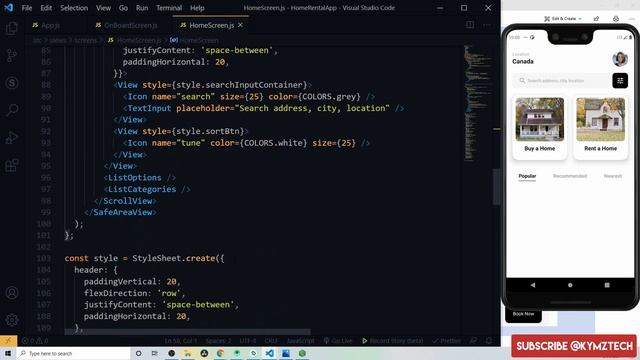
Task: Click Prettier in the status bar
Action: pyautogui.click(x=446, y=340)
